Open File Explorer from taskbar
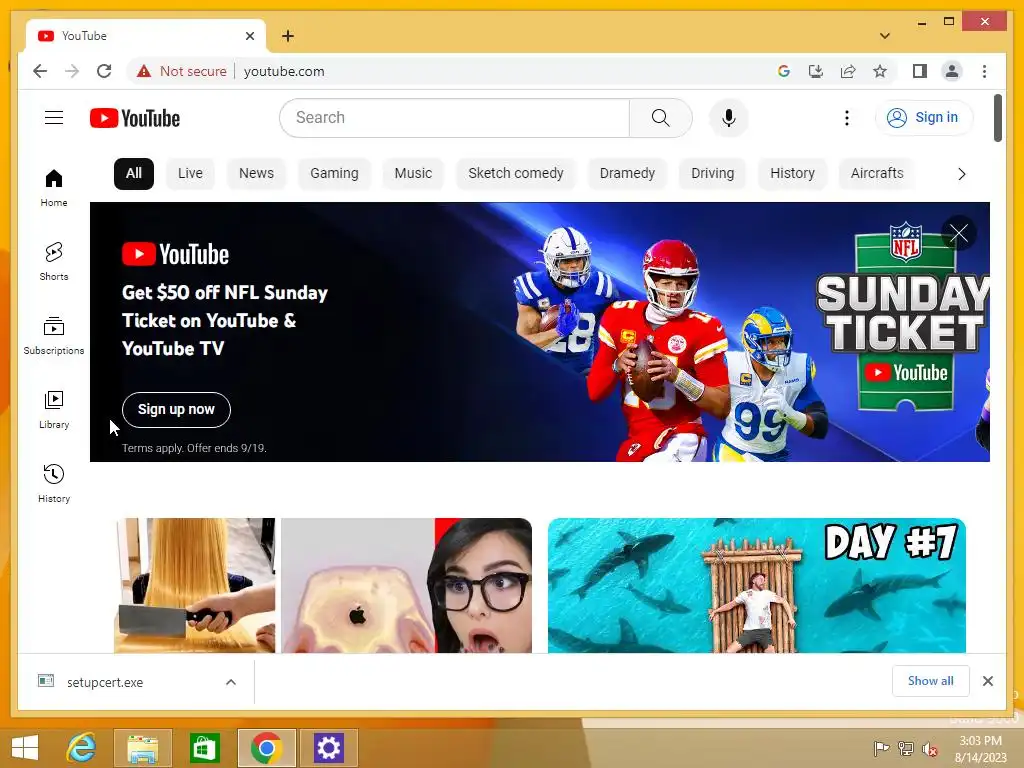Viewport: 1024px width, 768px height. 142,748
